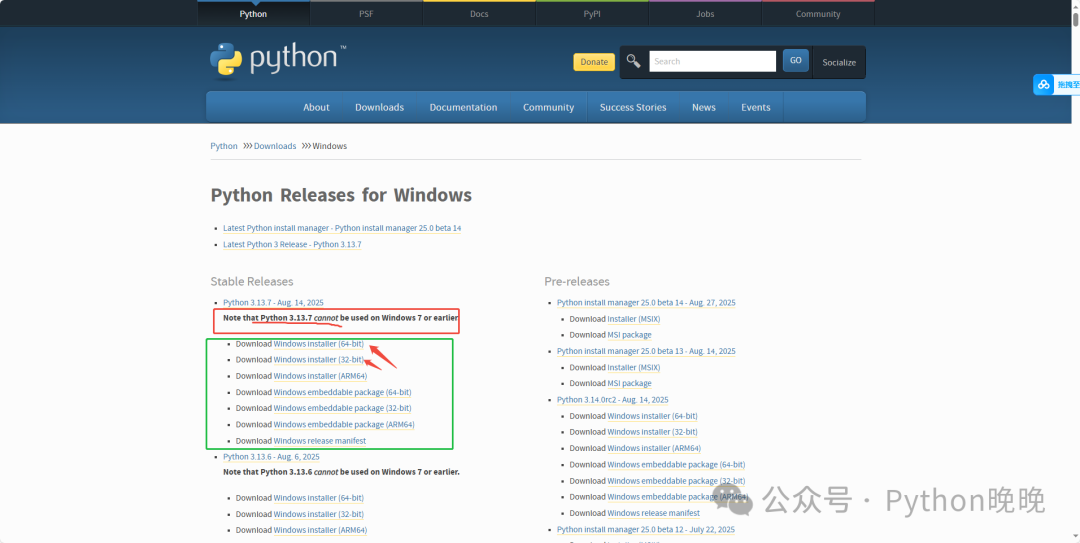The image size is (1080, 543).
Task: Click the Pre-releases heading
Action: pyautogui.click(x=577, y=281)
